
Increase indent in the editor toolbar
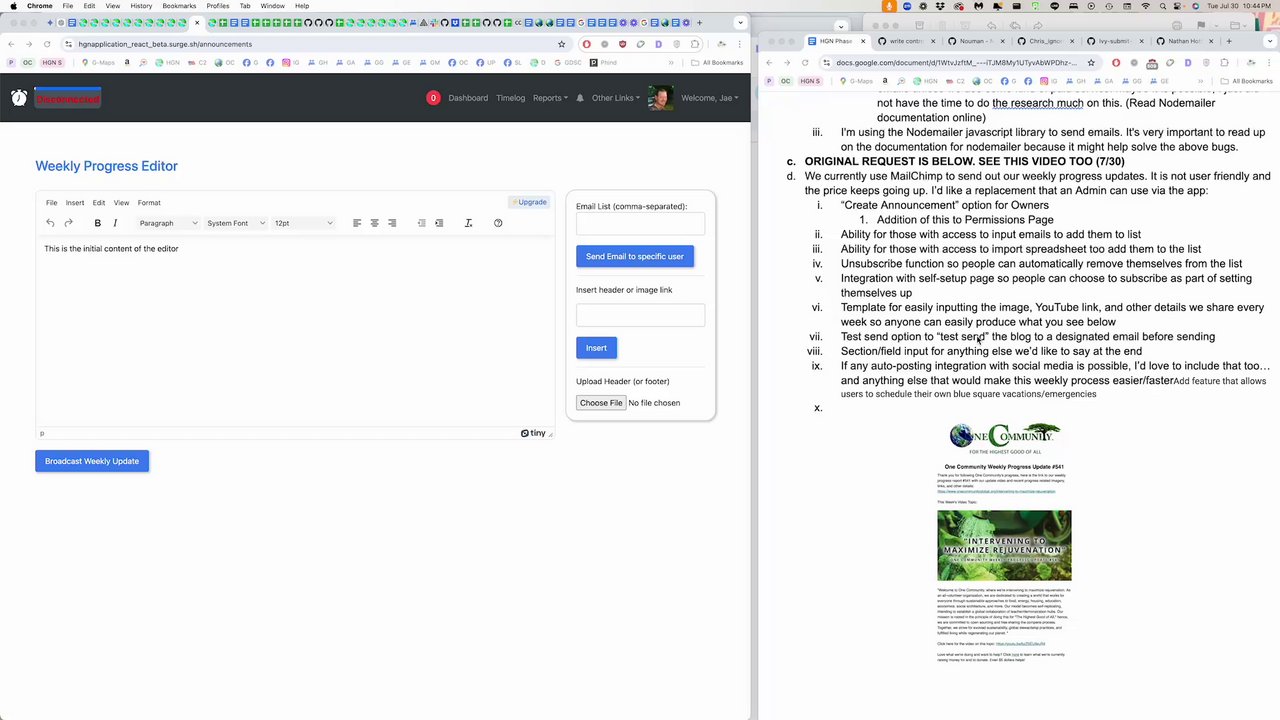coord(439,223)
